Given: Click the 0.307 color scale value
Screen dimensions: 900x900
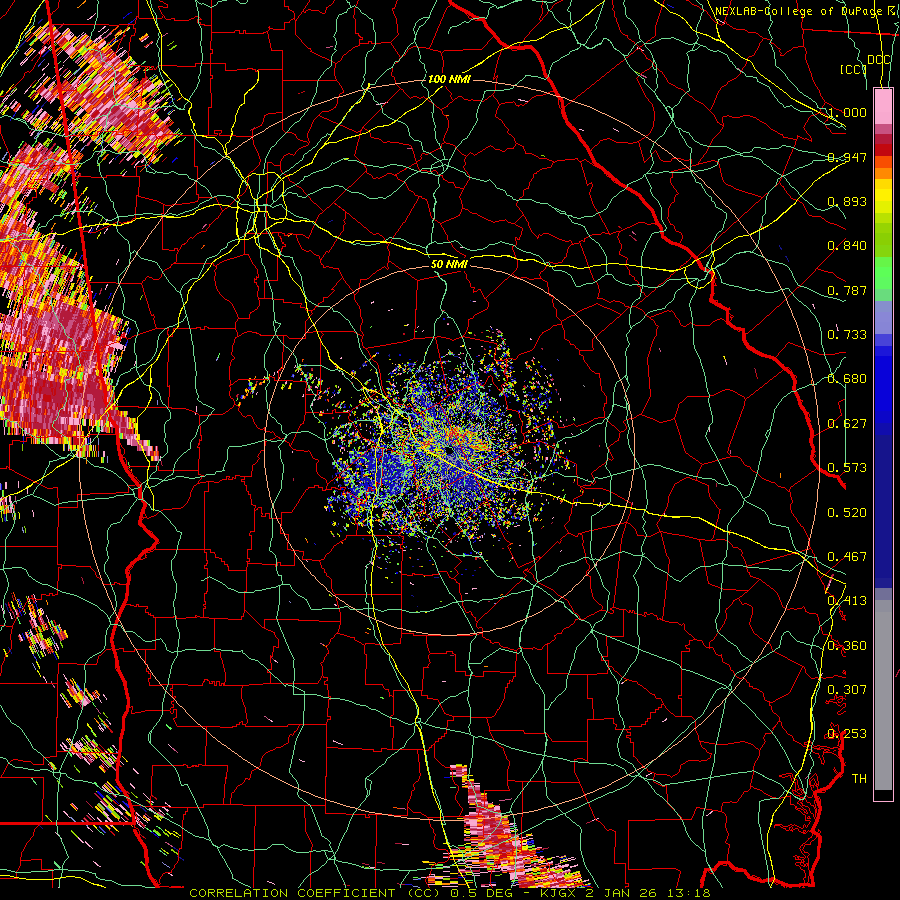Looking at the screenshot, I should 847,690.
